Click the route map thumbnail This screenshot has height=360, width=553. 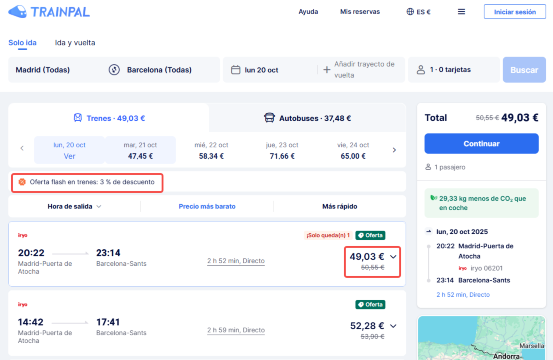[x=481, y=338]
